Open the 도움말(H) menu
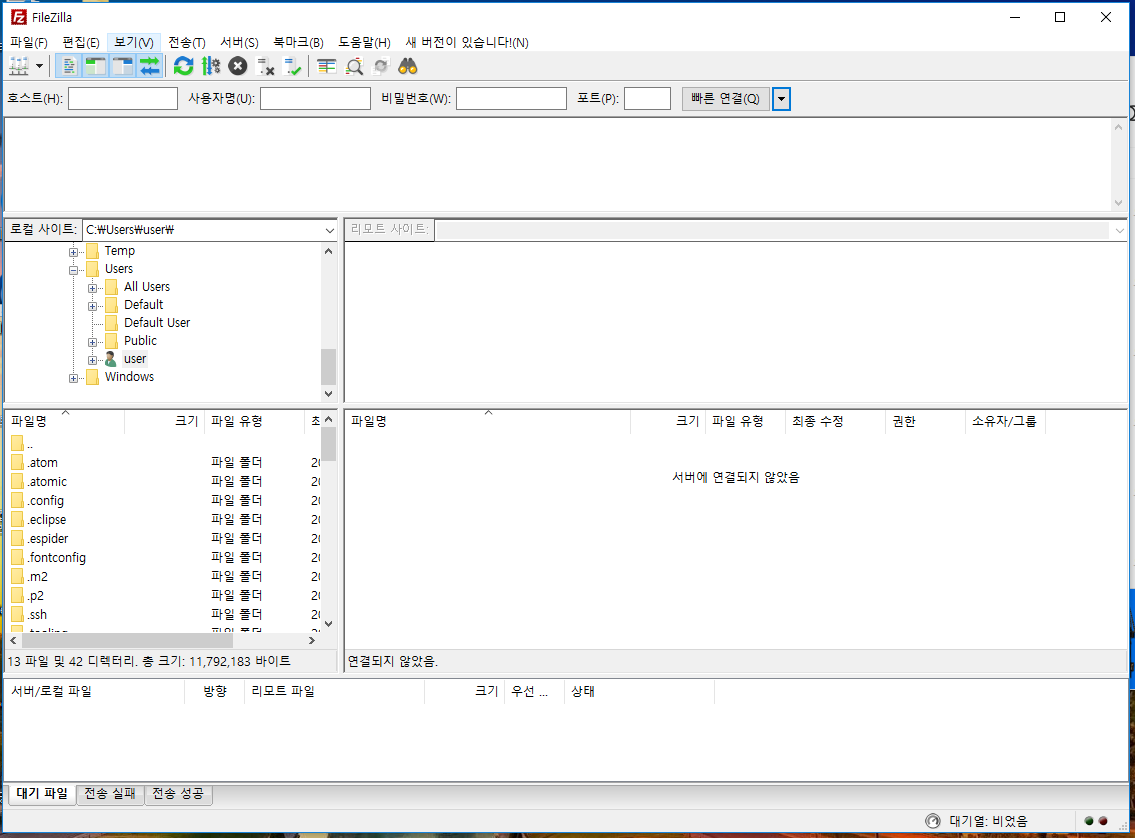 click(x=364, y=43)
